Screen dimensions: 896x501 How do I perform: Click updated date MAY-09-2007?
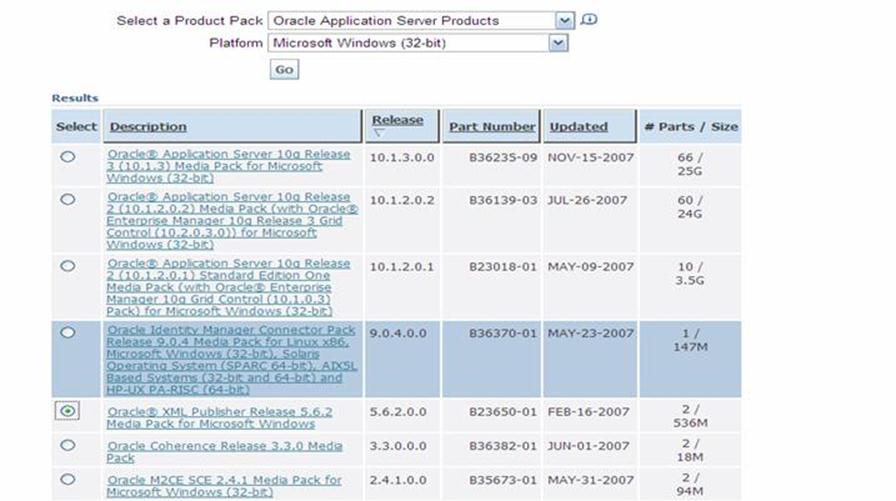(591, 266)
